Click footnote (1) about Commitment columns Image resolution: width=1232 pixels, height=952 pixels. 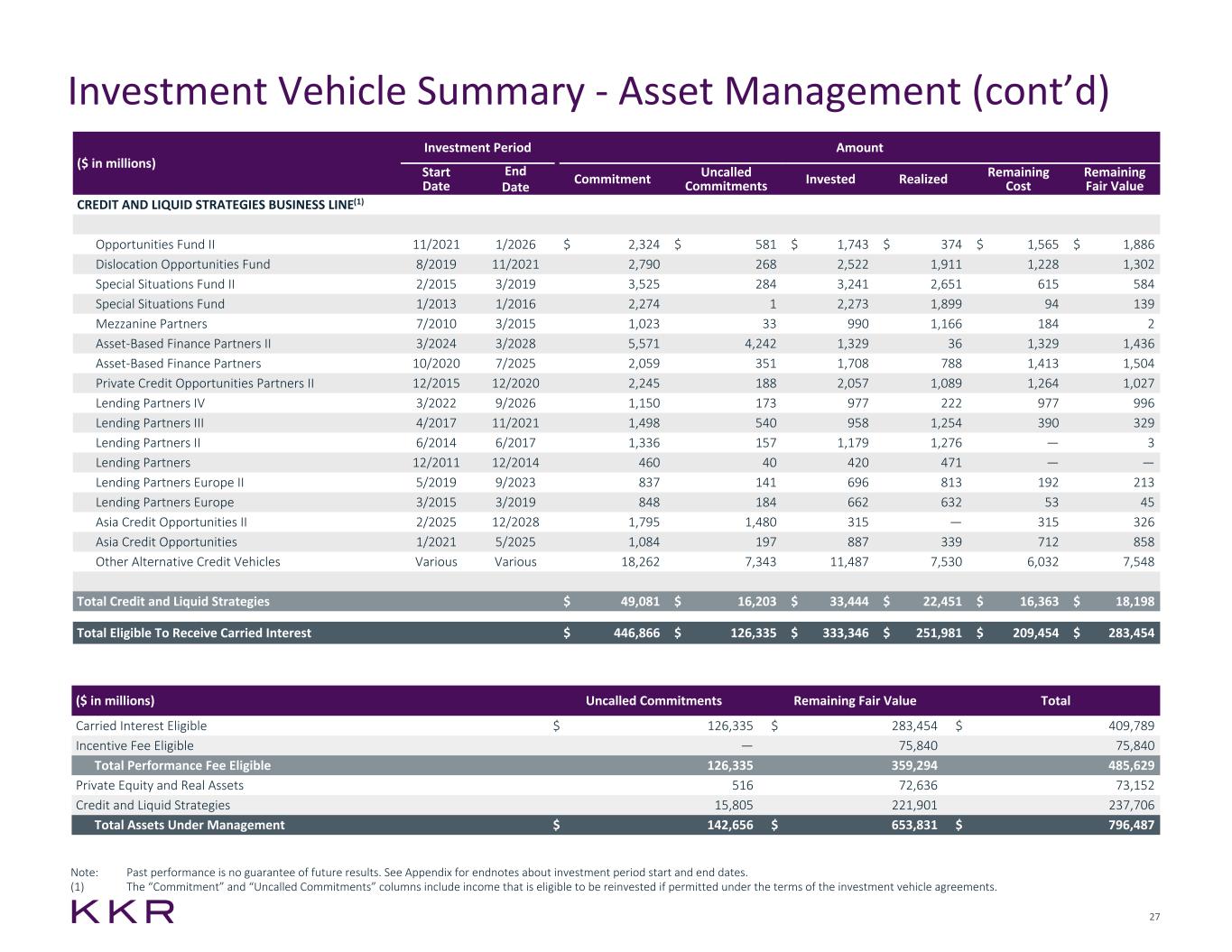tap(561, 887)
